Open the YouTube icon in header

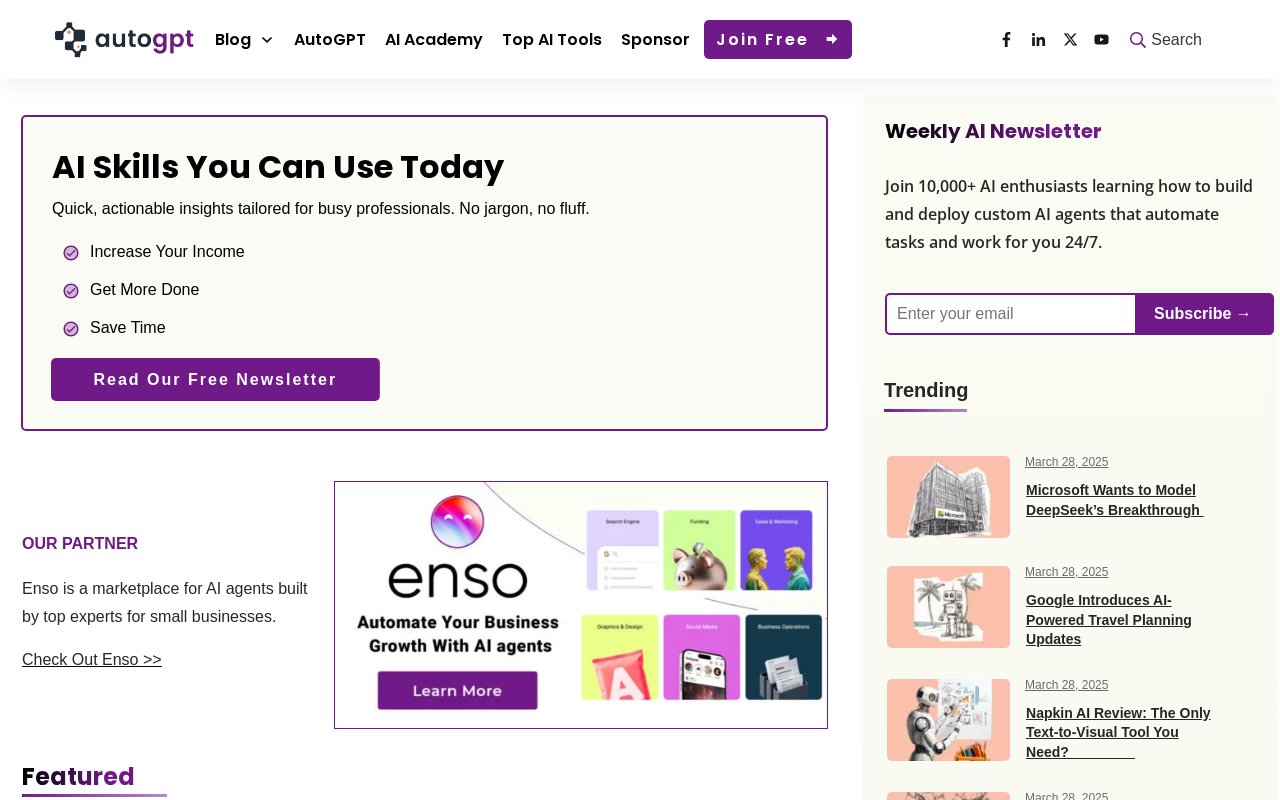1101,40
